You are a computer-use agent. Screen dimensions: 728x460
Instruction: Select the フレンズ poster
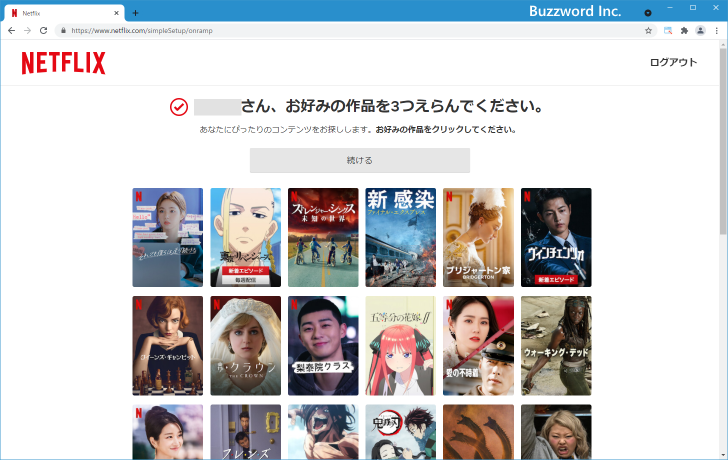coord(246,432)
